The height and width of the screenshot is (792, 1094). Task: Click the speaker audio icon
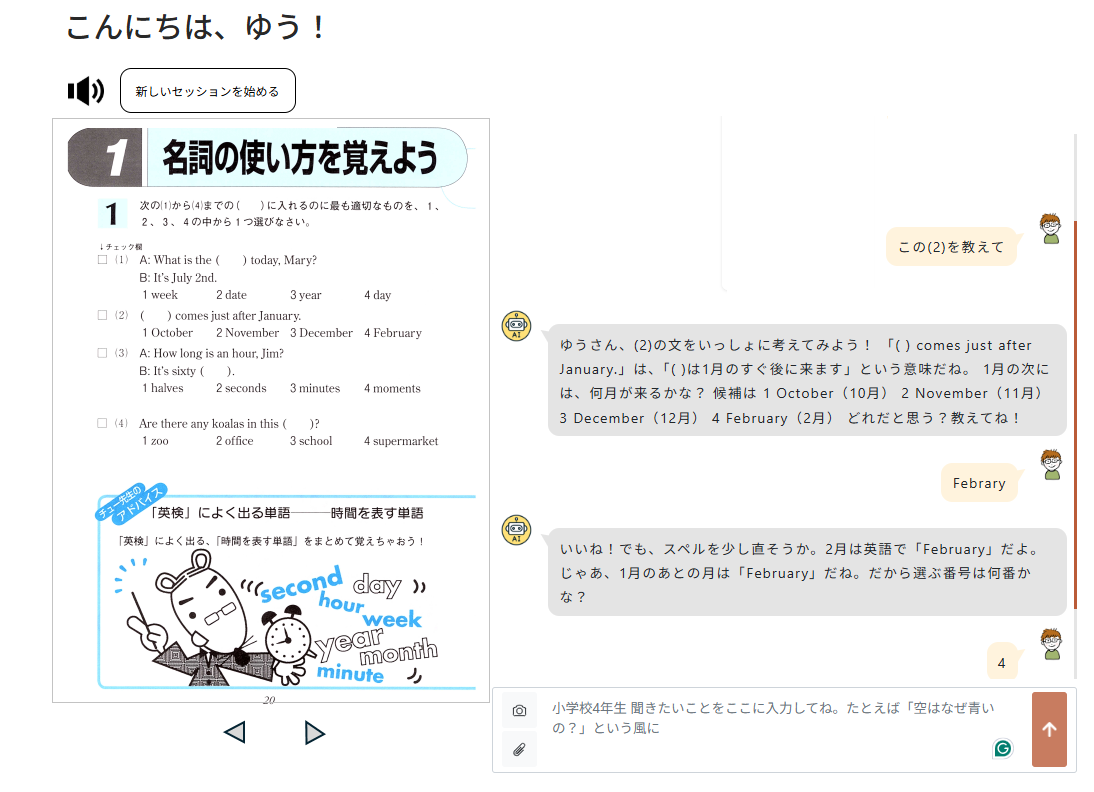pyautogui.click(x=86, y=91)
